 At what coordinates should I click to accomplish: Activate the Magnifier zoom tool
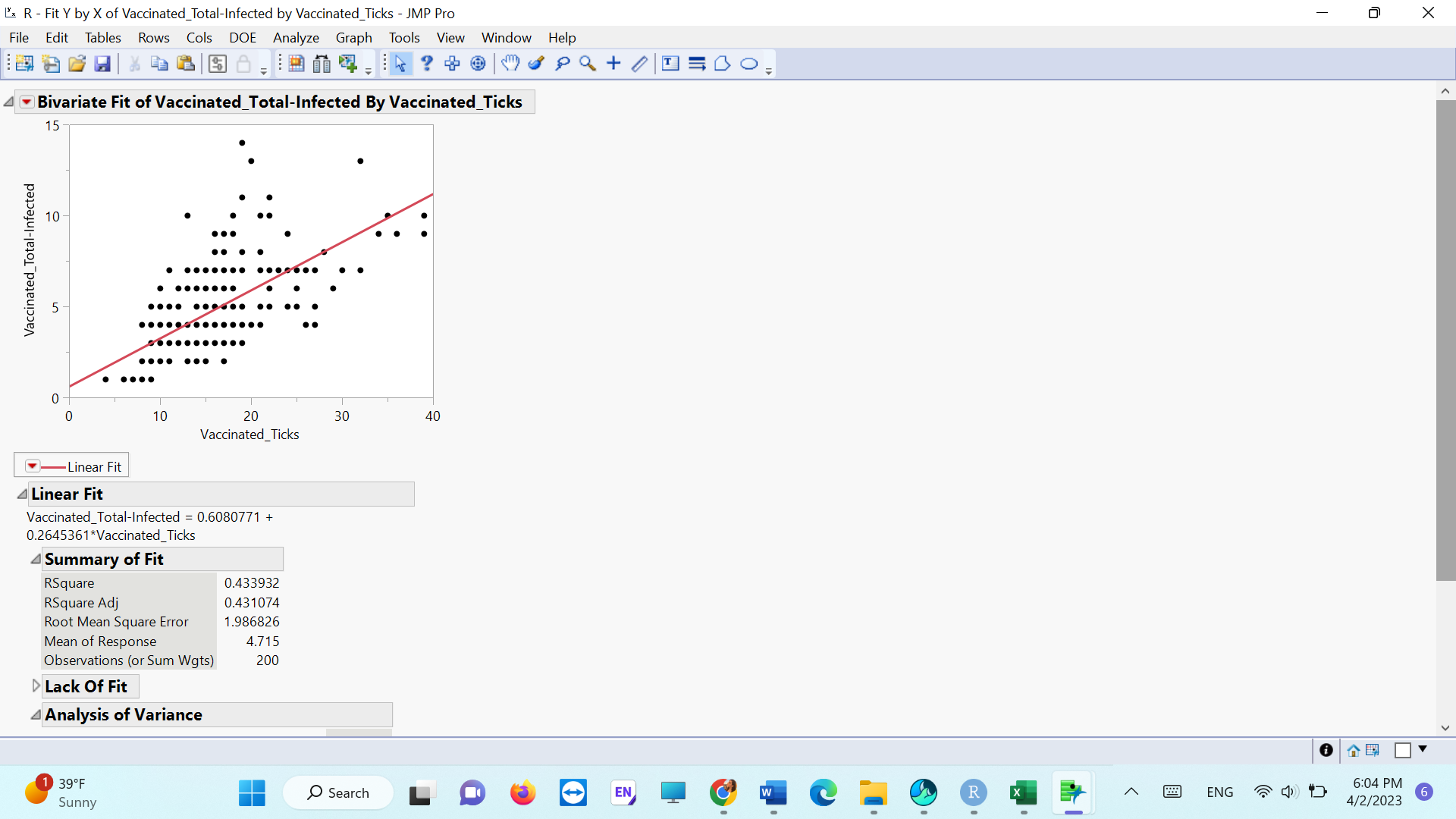pos(588,64)
